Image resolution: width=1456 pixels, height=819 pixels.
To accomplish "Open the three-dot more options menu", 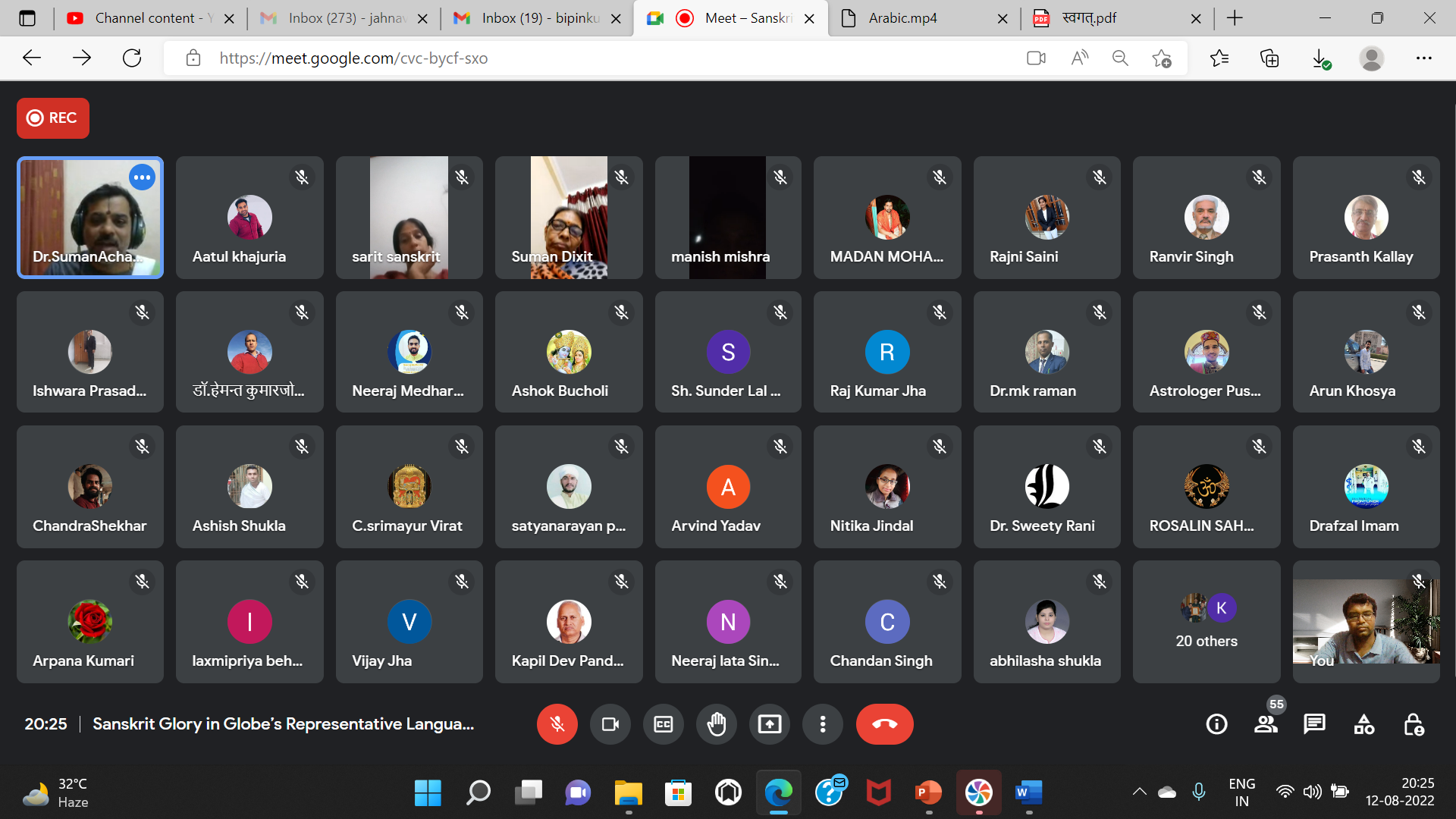I will [x=823, y=724].
